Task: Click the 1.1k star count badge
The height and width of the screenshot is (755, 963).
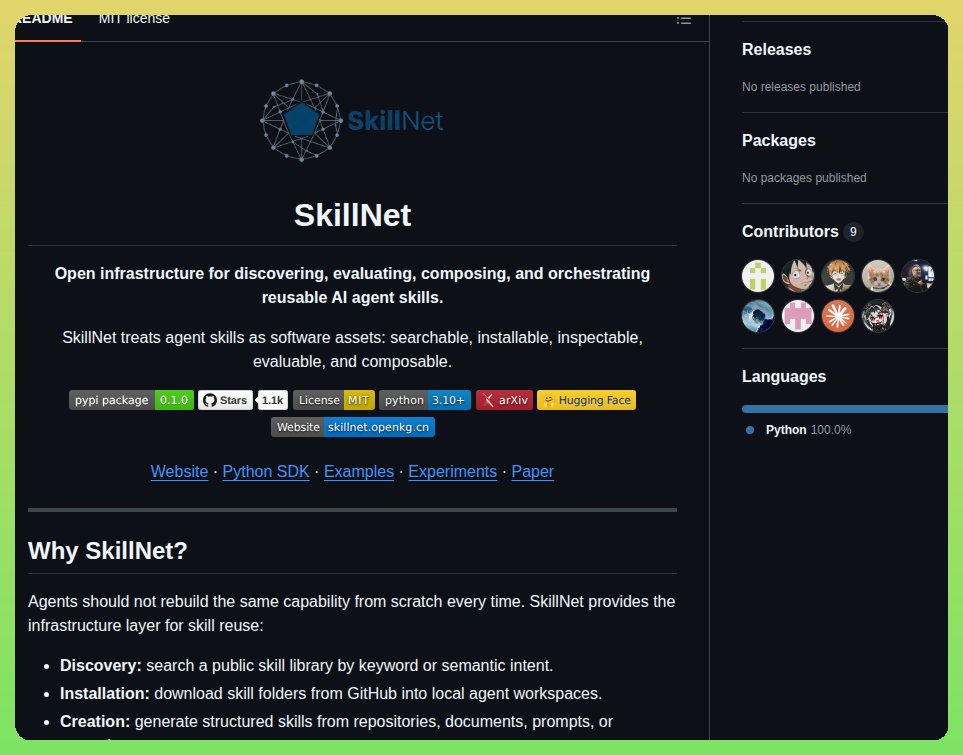Action: point(273,400)
